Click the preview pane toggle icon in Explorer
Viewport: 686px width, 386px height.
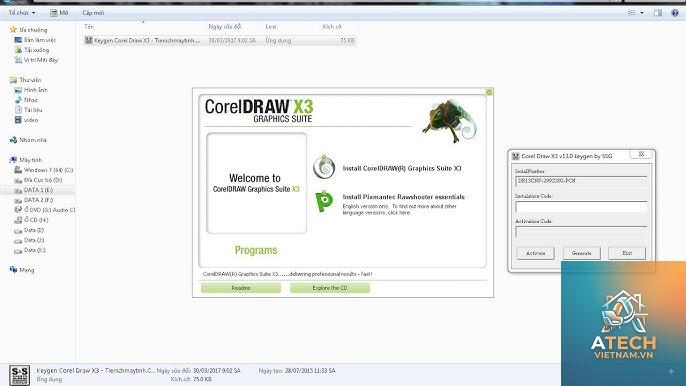[658, 13]
